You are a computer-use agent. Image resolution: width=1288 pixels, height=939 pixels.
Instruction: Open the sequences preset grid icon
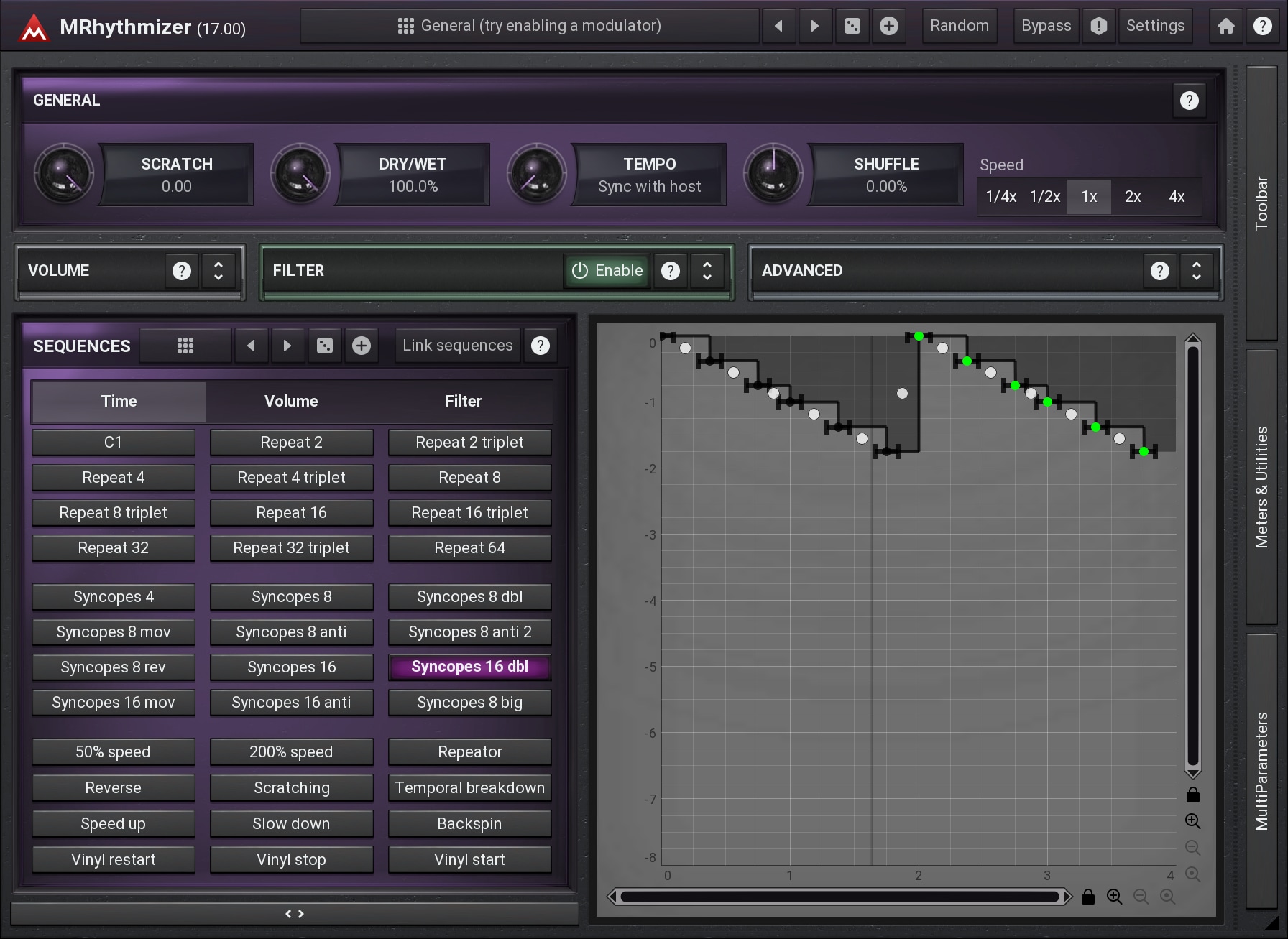(185, 346)
